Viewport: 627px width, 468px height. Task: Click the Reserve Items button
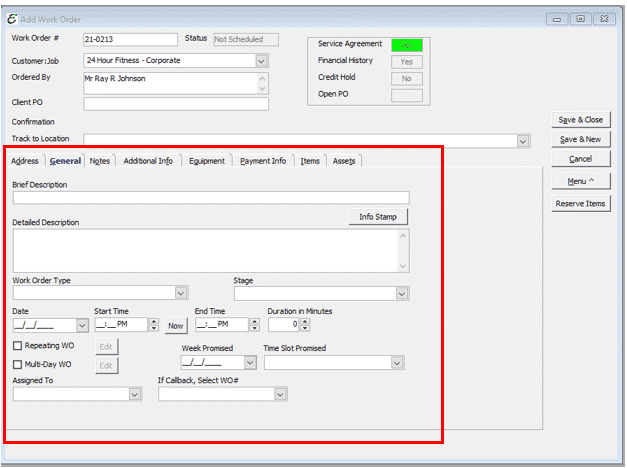tap(581, 204)
